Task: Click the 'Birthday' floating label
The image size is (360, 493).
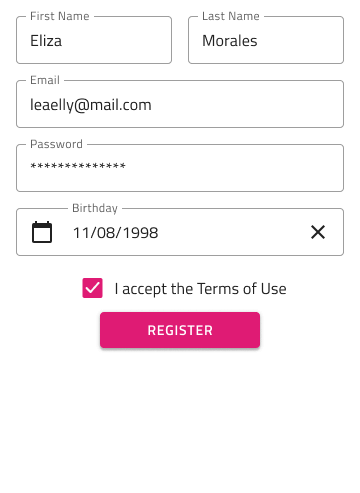Action: click(95, 208)
